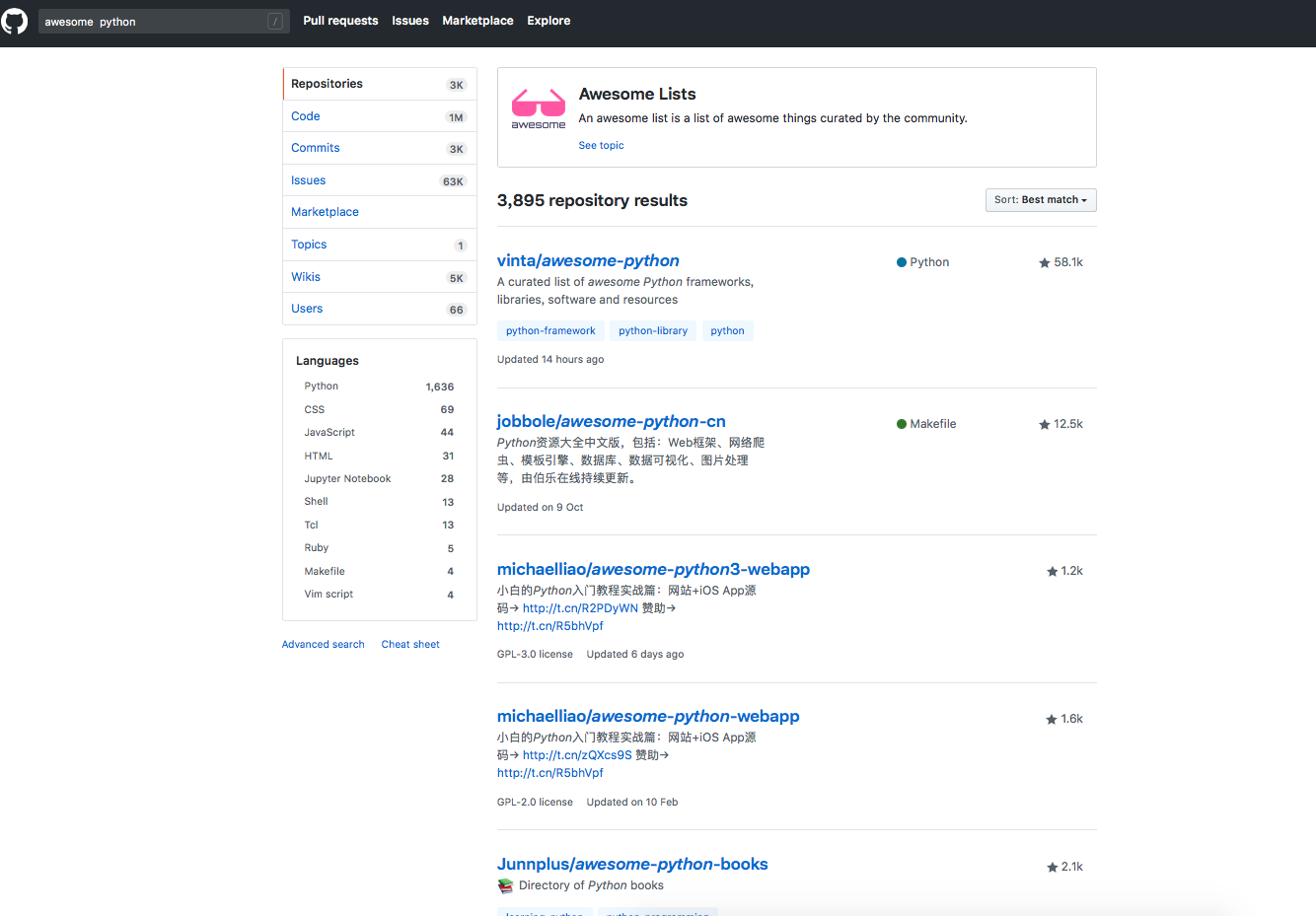Click the Awesome Lists heading
The height and width of the screenshot is (916, 1316).
[x=637, y=94]
